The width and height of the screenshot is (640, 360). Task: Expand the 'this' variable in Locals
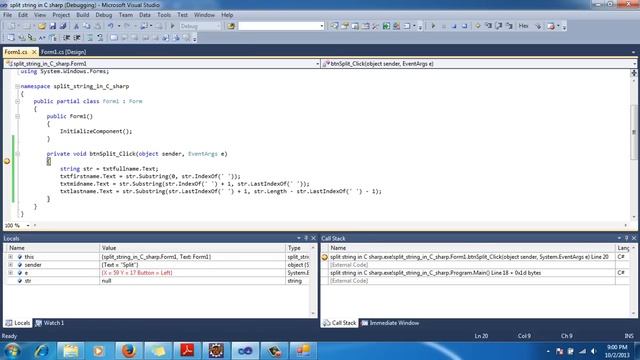(x=11, y=257)
